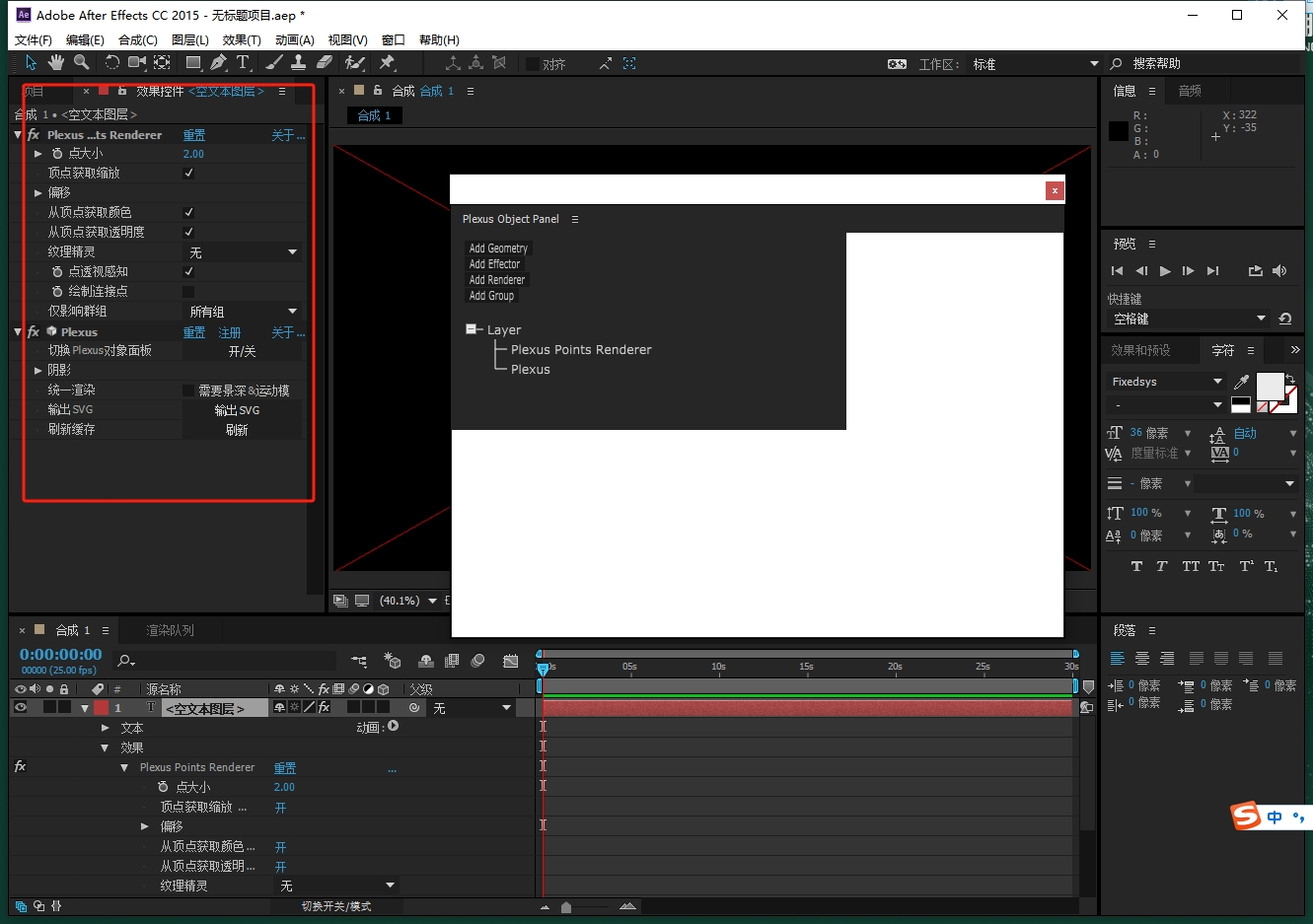1313x924 pixels.
Task: Select the Hand tool
Action: pos(56,63)
